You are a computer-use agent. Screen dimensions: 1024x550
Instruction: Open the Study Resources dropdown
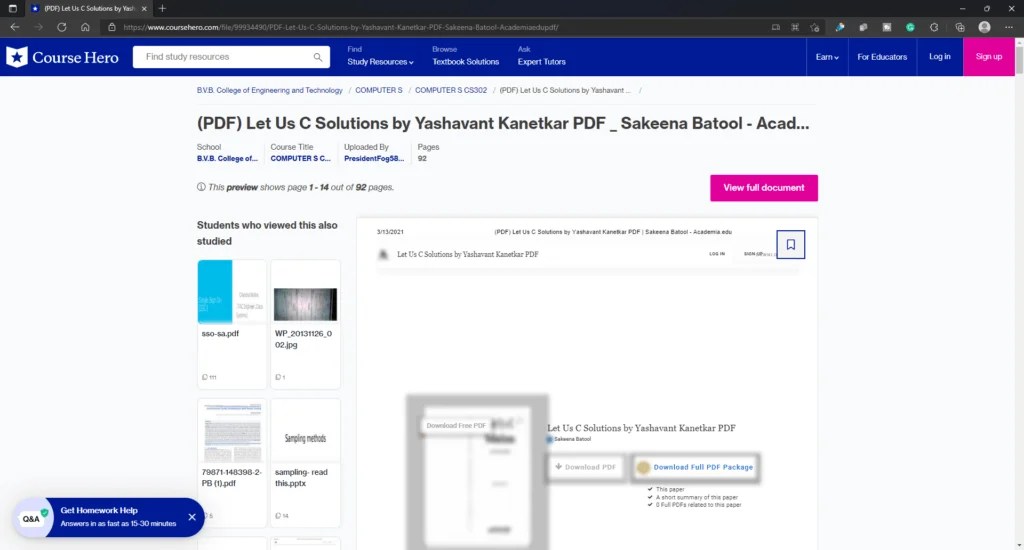tap(380, 62)
